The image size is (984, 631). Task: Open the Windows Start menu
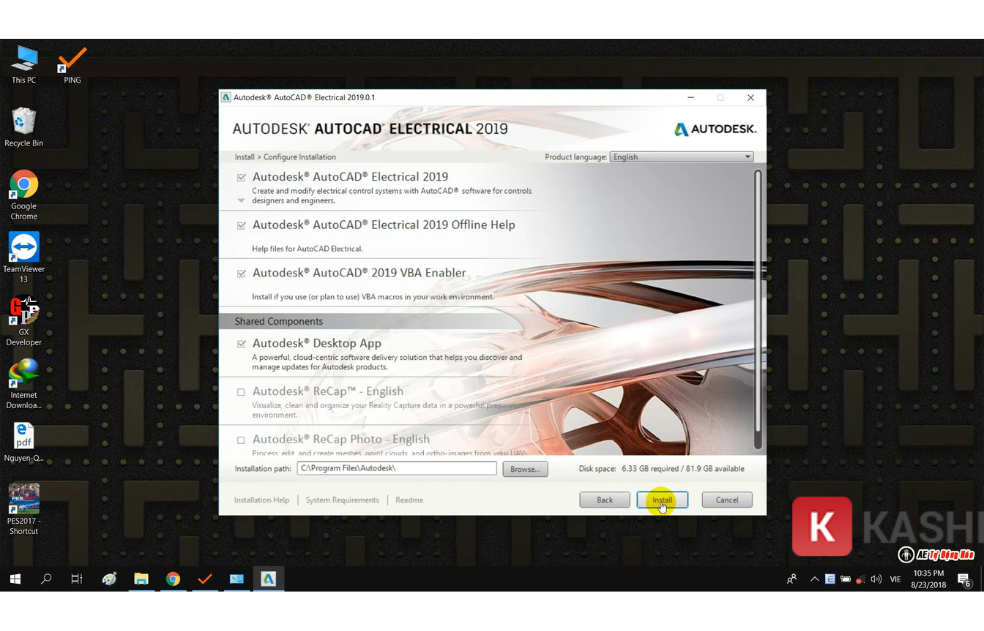pos(15,579)
